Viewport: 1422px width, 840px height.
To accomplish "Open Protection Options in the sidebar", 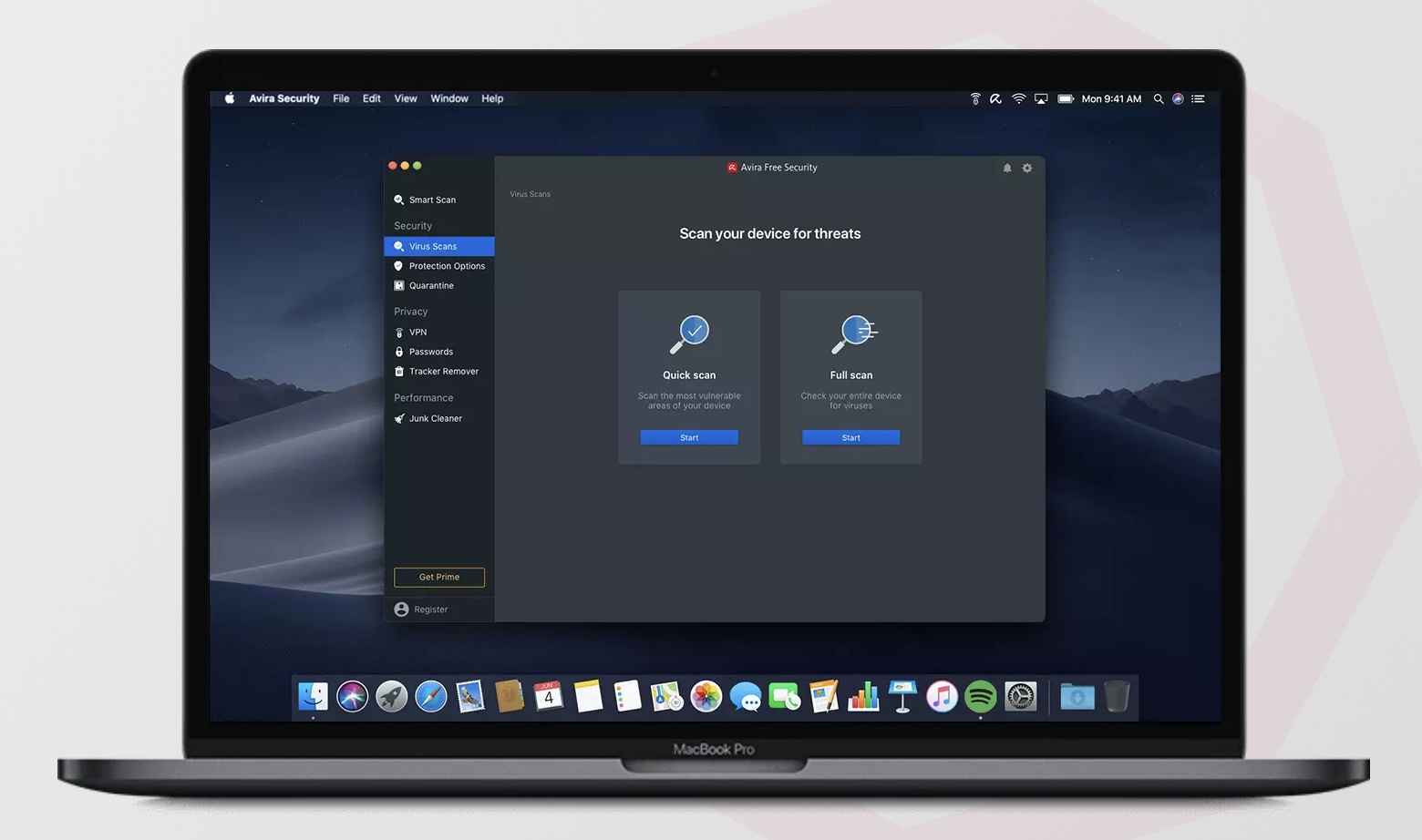I will pos(439,266).
